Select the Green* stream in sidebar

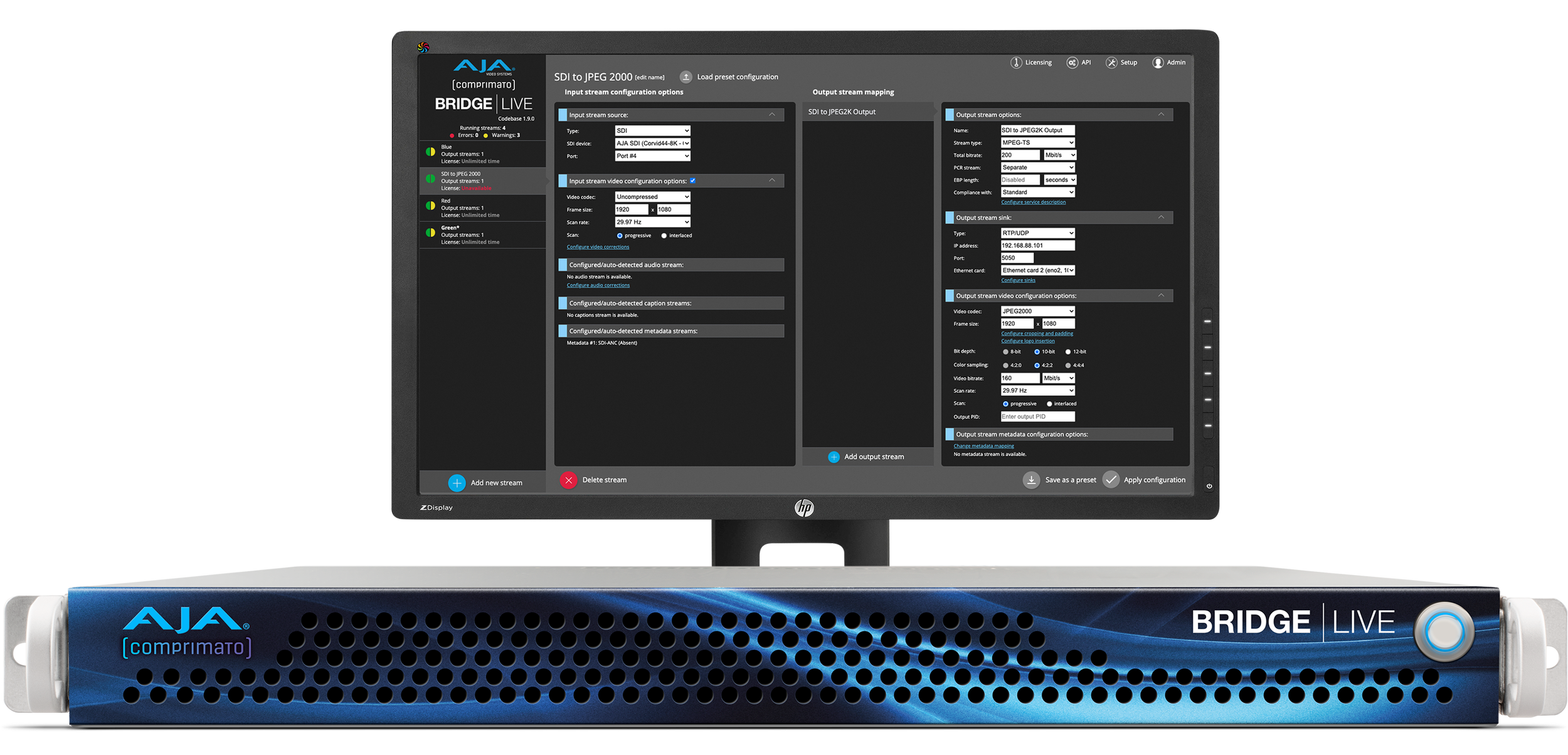click(x=482, y=235)
